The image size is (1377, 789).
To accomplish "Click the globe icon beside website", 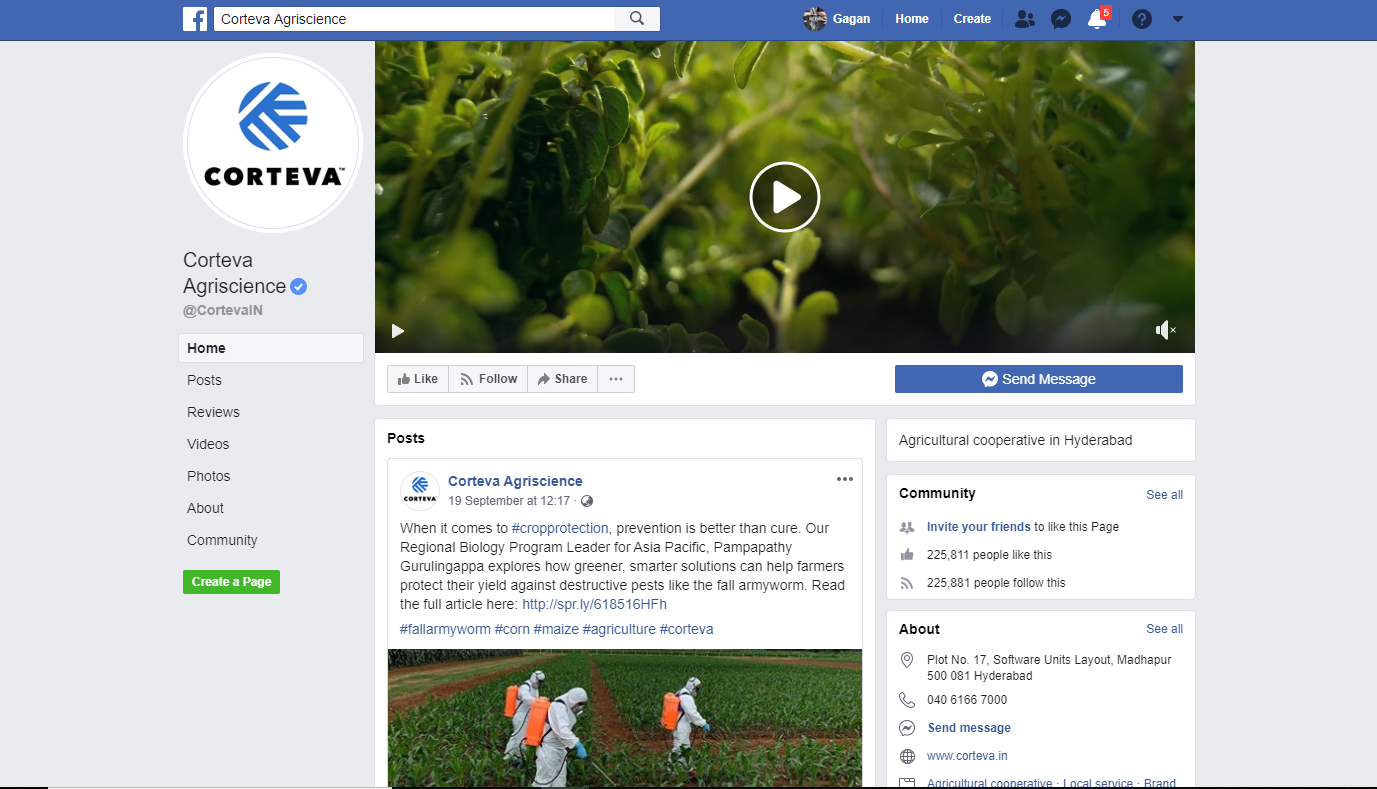I will (907, 756).
